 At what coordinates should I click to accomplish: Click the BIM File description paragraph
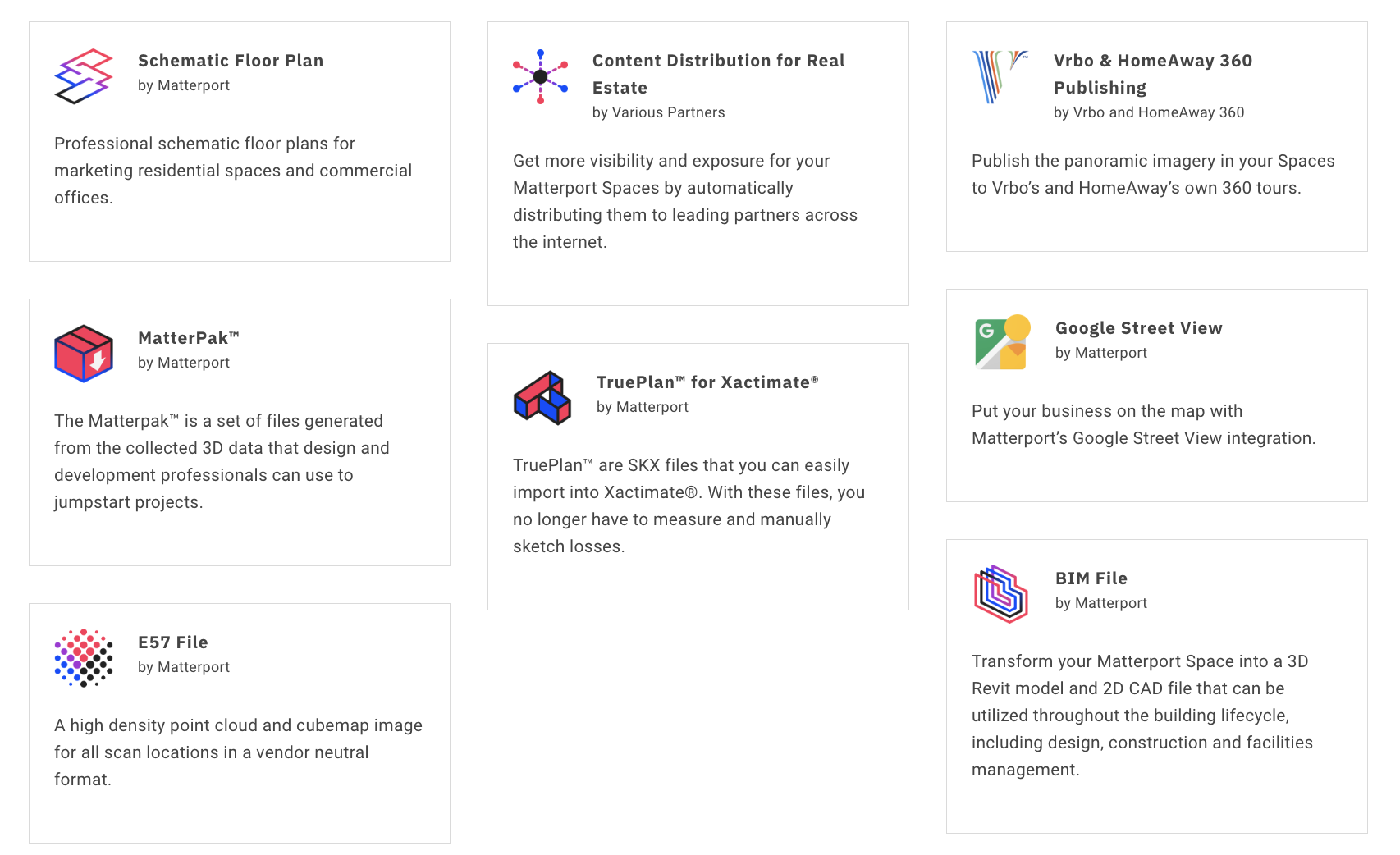1142,716
